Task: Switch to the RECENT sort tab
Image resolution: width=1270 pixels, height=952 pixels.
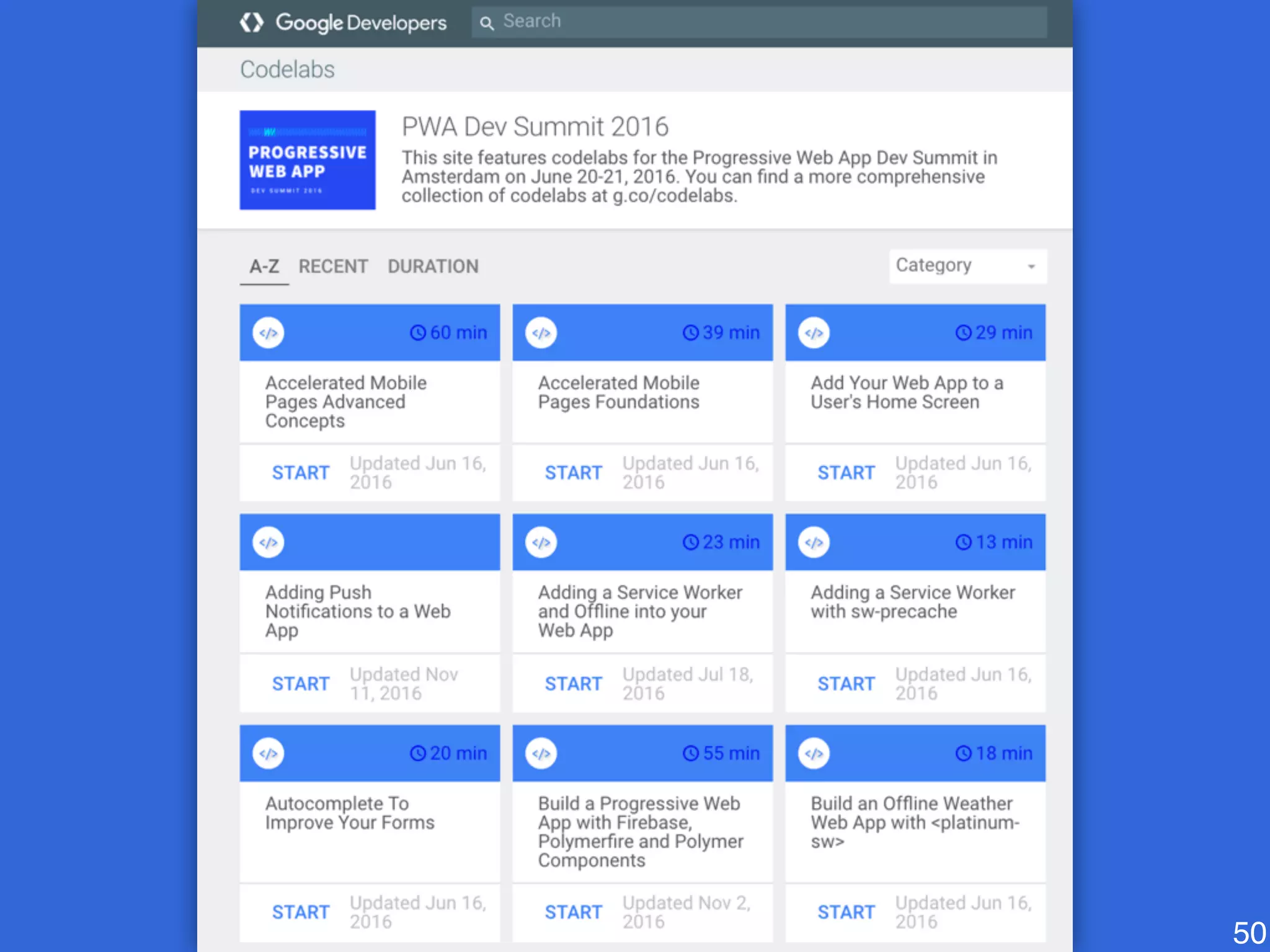Action: (333, 267)
